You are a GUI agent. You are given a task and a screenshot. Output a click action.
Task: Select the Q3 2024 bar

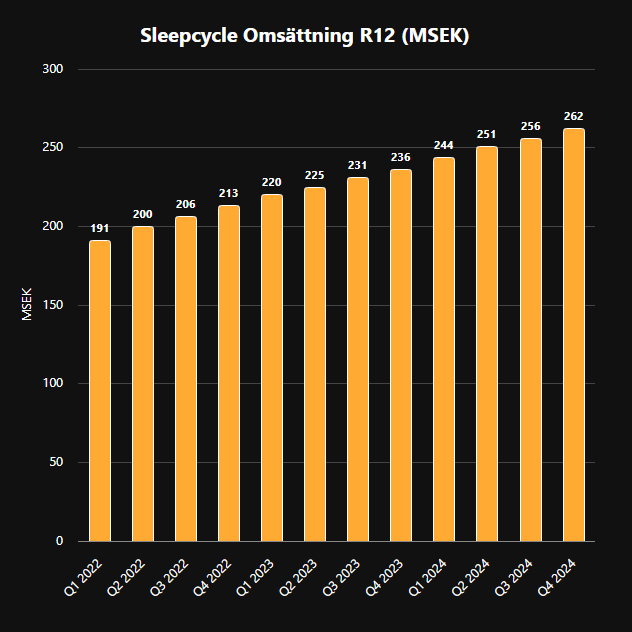click(531, 340)
